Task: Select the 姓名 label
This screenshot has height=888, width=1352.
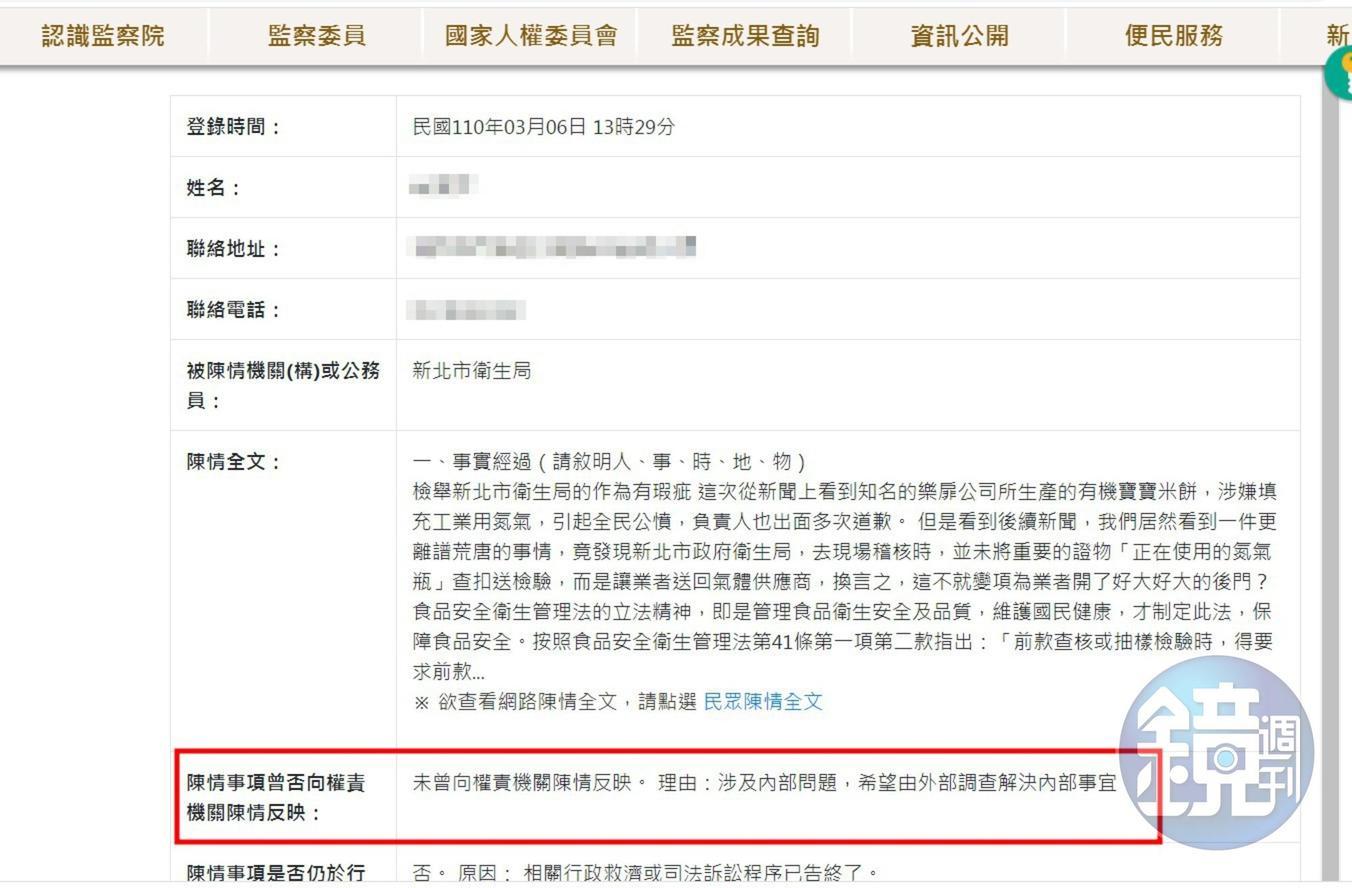Action: coord(214,188)
